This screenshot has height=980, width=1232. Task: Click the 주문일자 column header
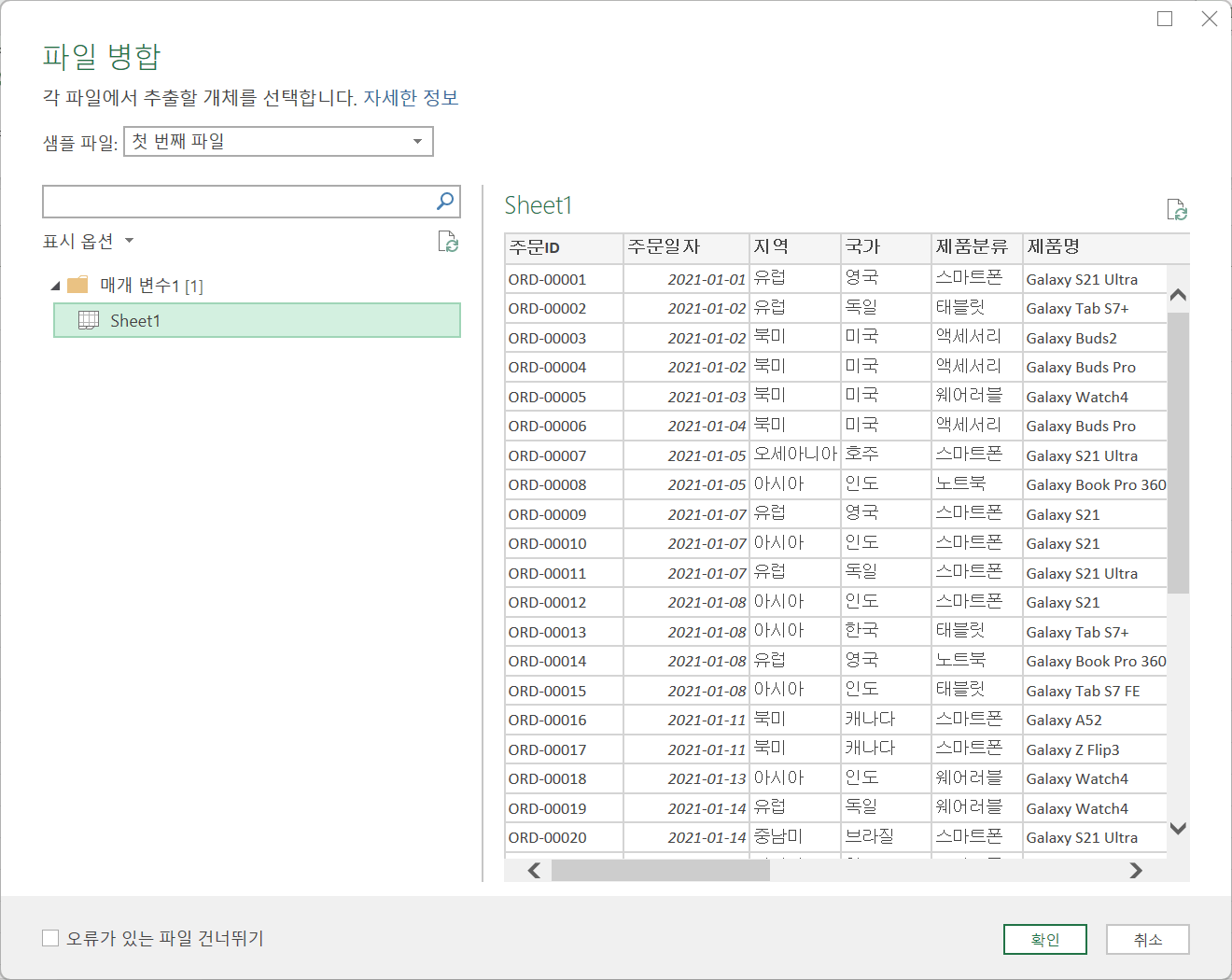point(686,247)
